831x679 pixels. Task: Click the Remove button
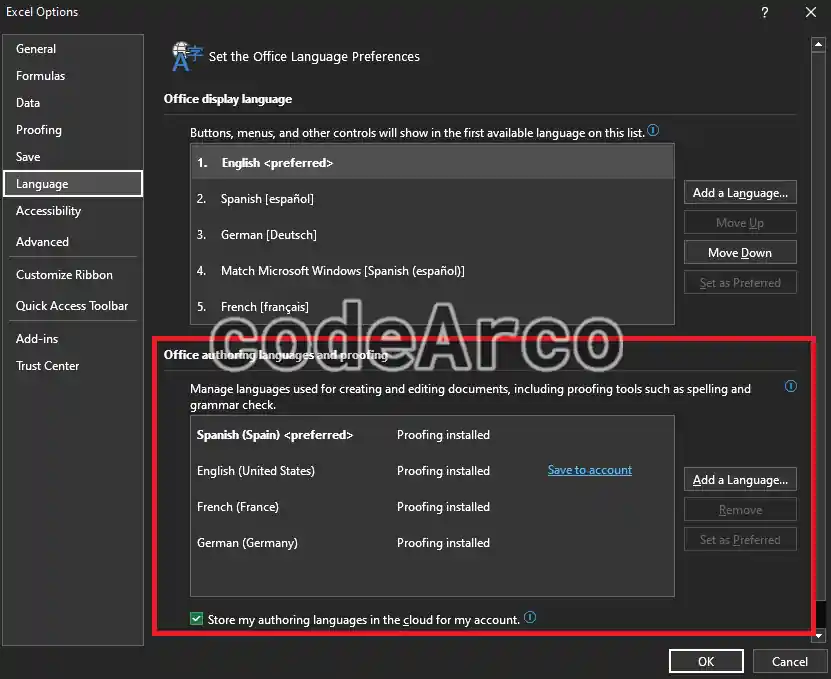pyautogui.click(x=740, y=510)
